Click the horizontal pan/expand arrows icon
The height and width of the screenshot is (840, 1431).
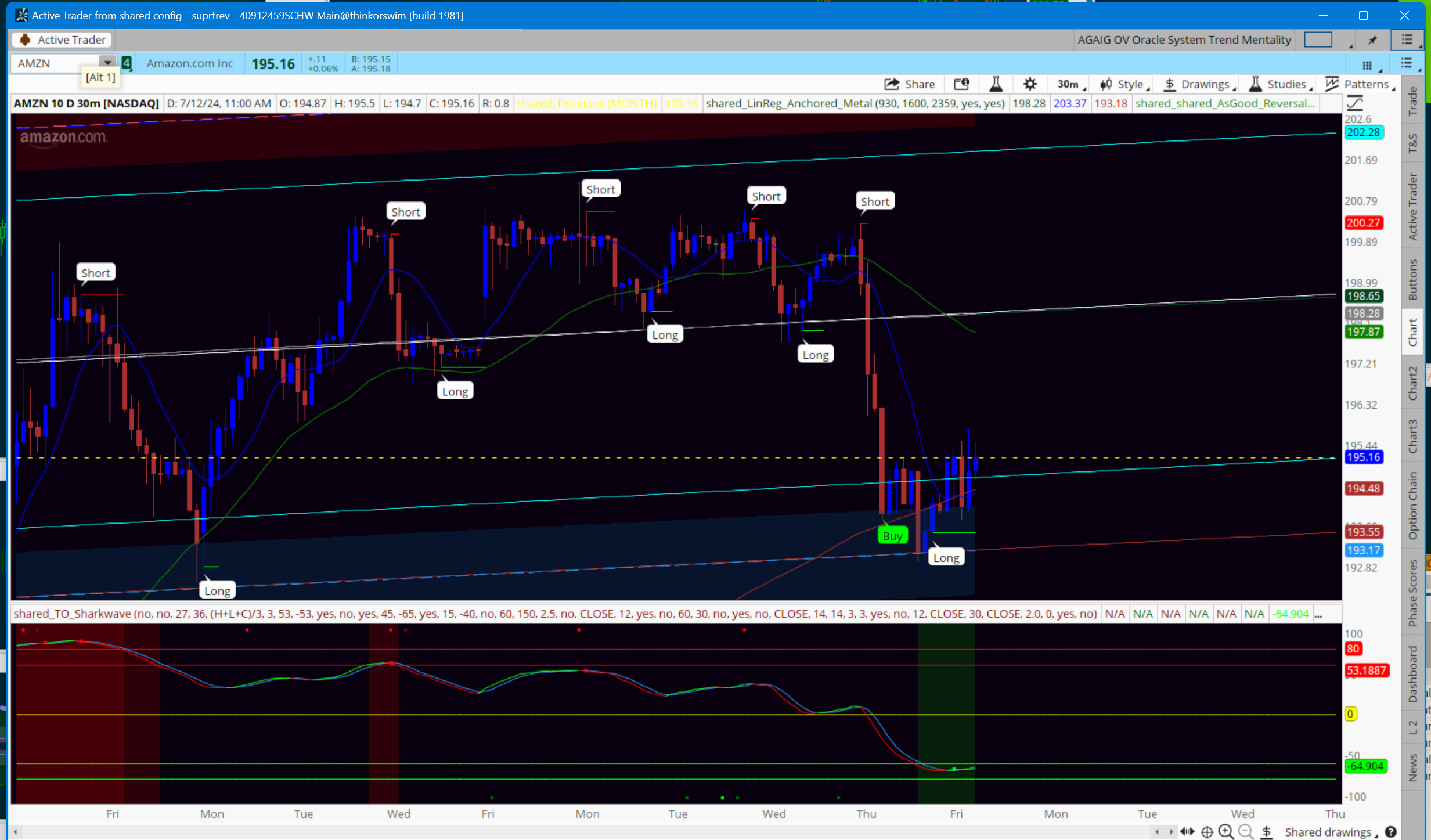1187,832
